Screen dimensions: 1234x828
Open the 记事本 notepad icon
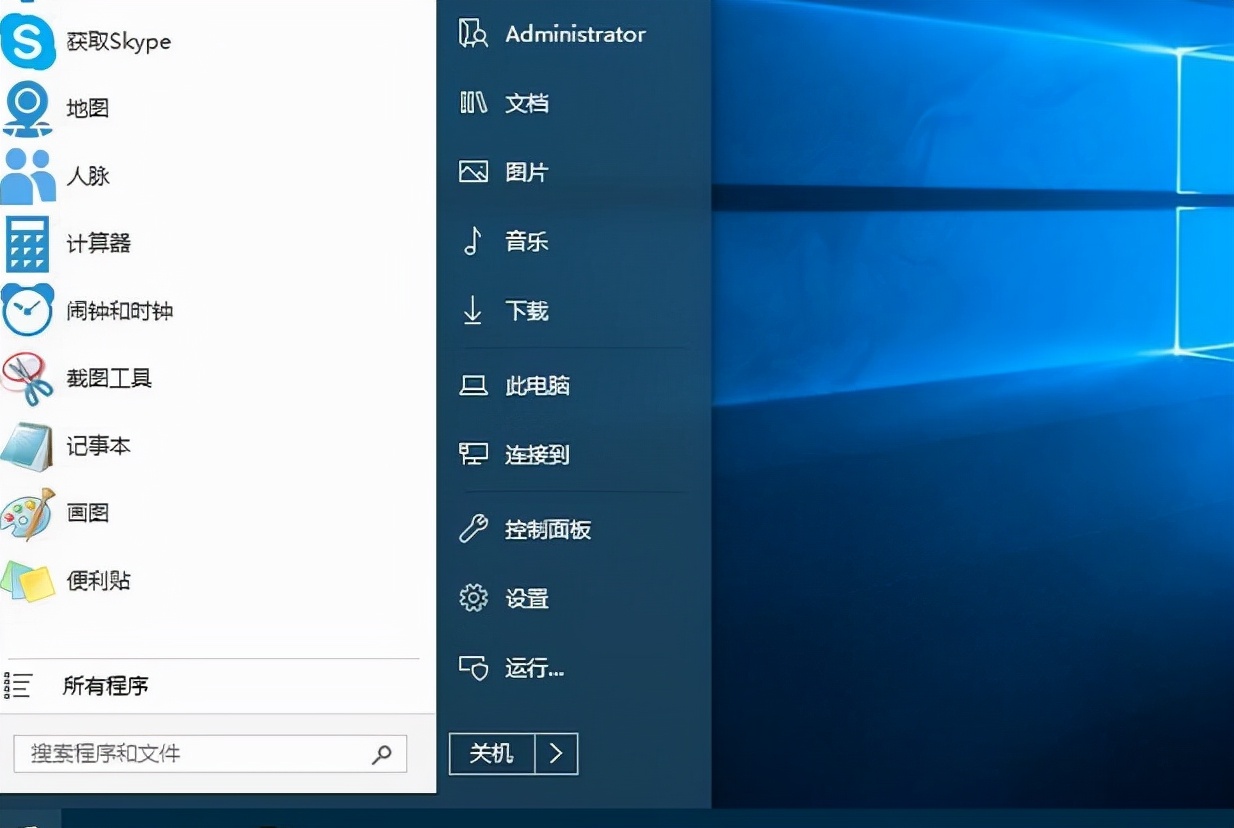[x=28, y=446]
